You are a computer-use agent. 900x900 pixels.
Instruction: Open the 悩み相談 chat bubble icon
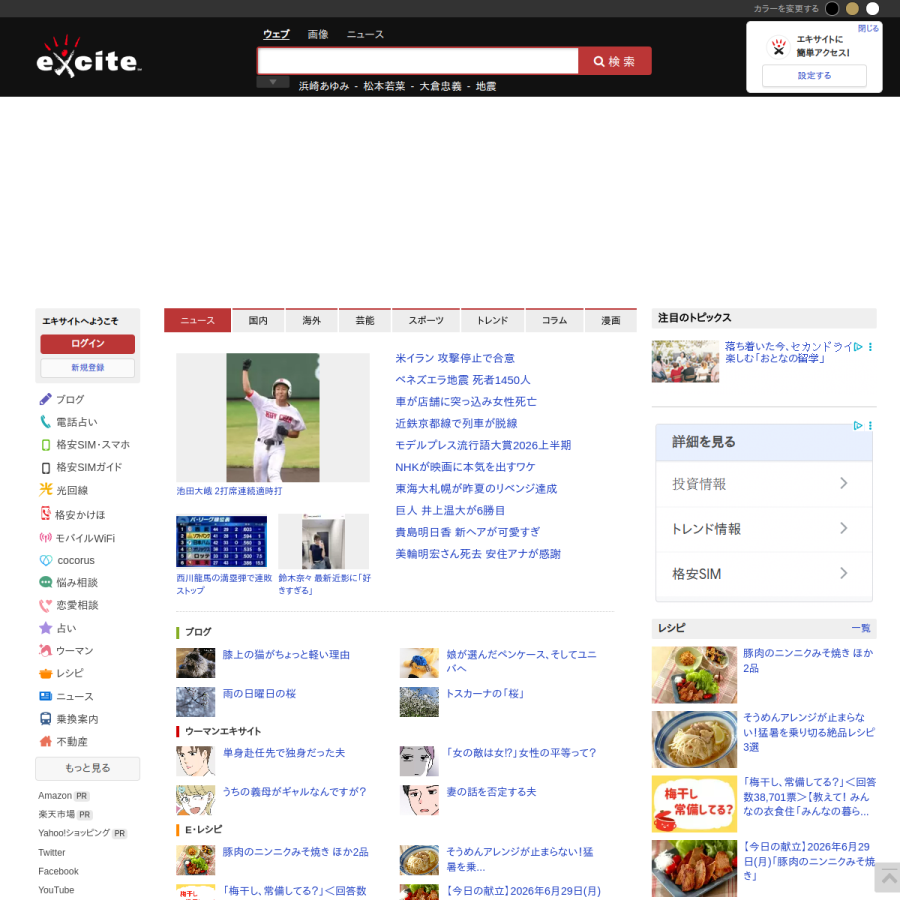click(45, 582)
